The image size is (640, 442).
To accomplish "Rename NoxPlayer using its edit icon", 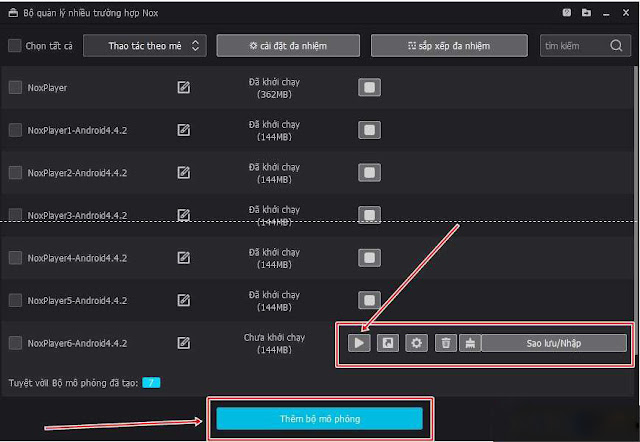I will pyautogui.click(x=184, y=87).
